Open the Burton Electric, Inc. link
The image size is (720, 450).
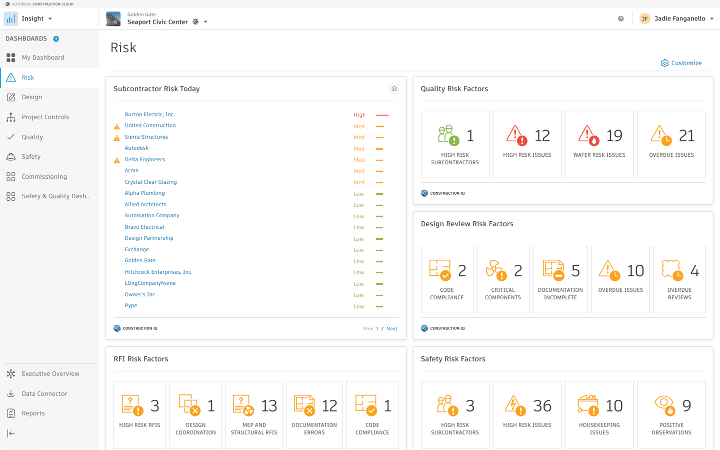tap(149, 114)
